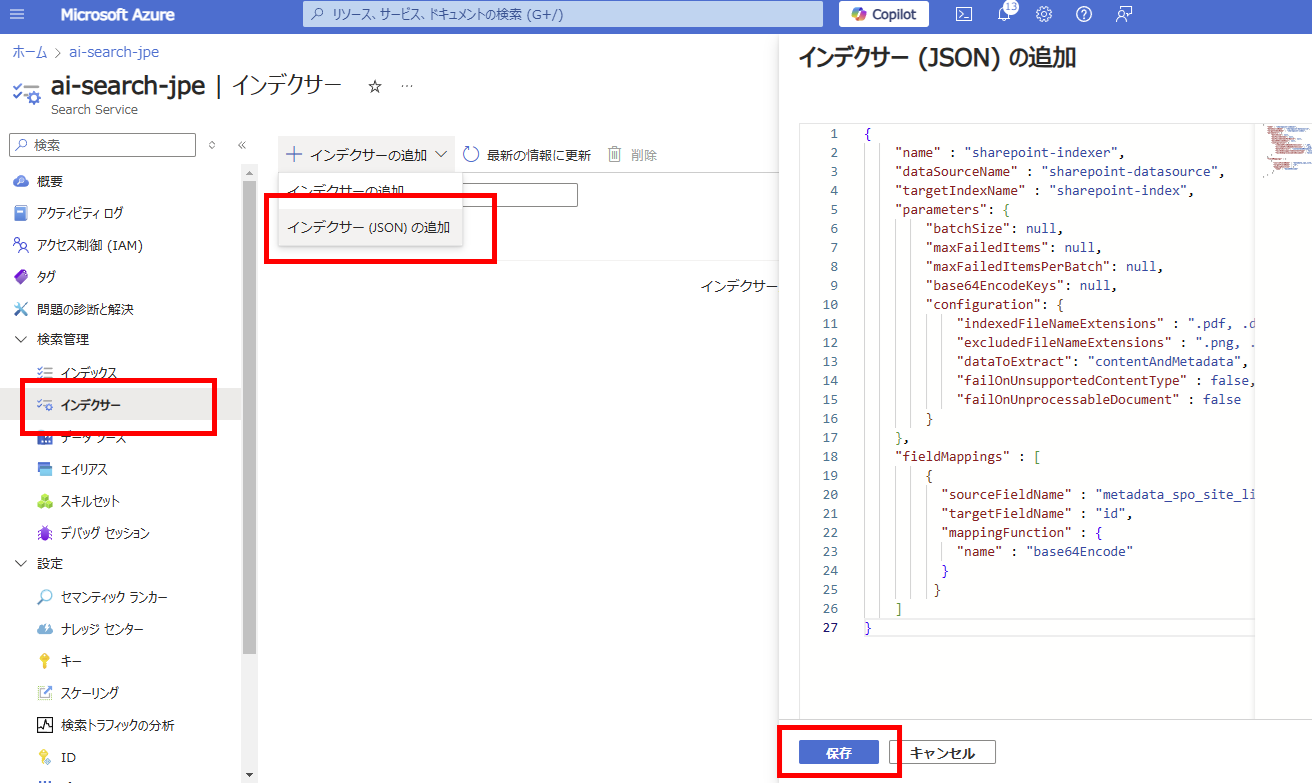Open スキルセット in the sidebar
Viewport: 1312px width, 783px height.
tap(90, 501)
